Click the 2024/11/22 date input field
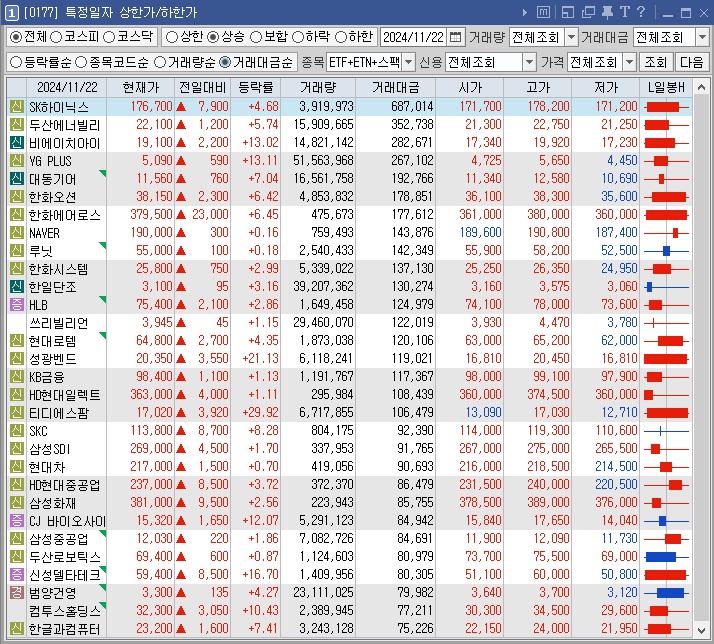The height and width of the screenshot is (644, 714). click(413, 37)
